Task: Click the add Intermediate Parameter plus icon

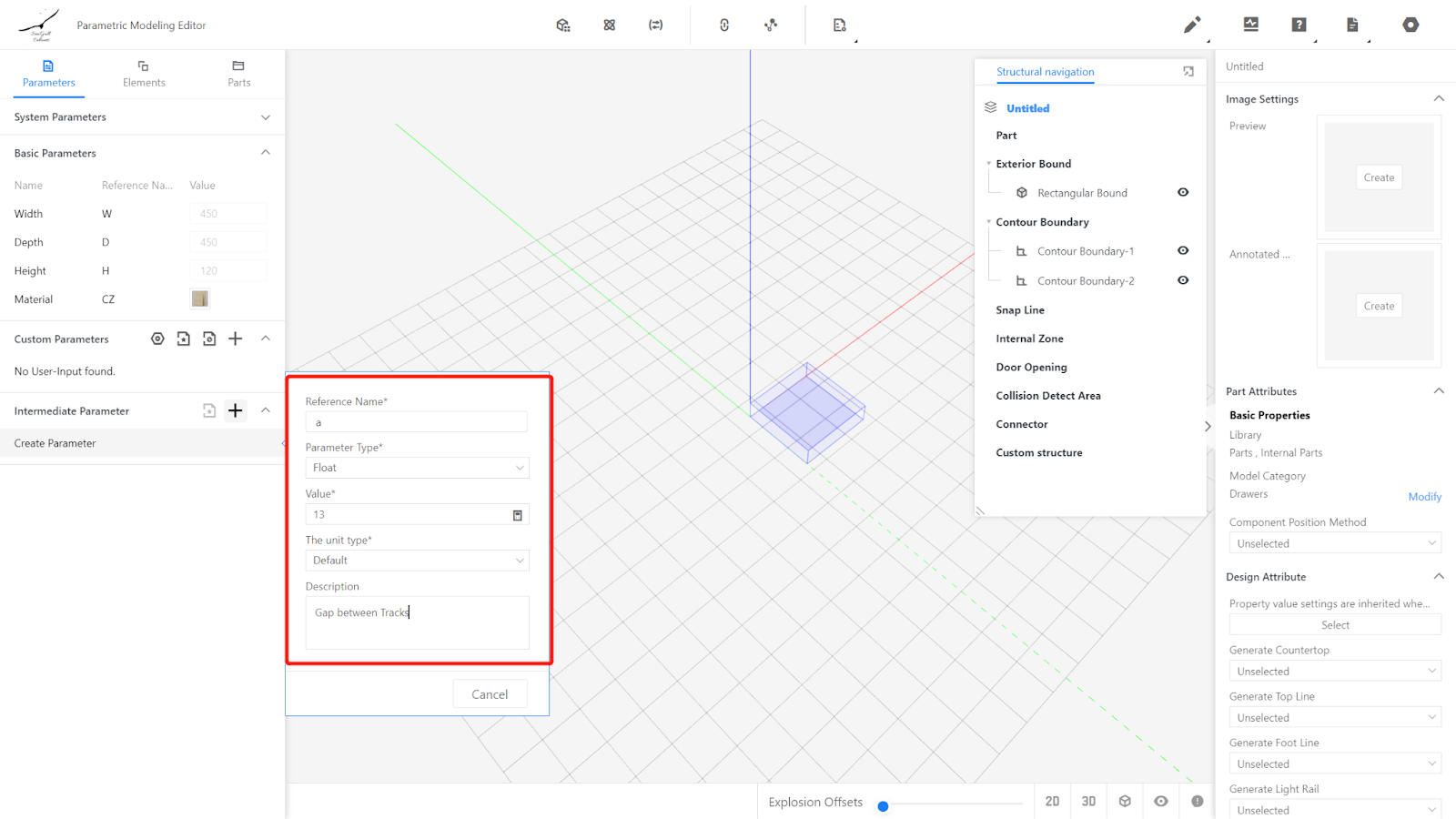Action: [235, 410]
